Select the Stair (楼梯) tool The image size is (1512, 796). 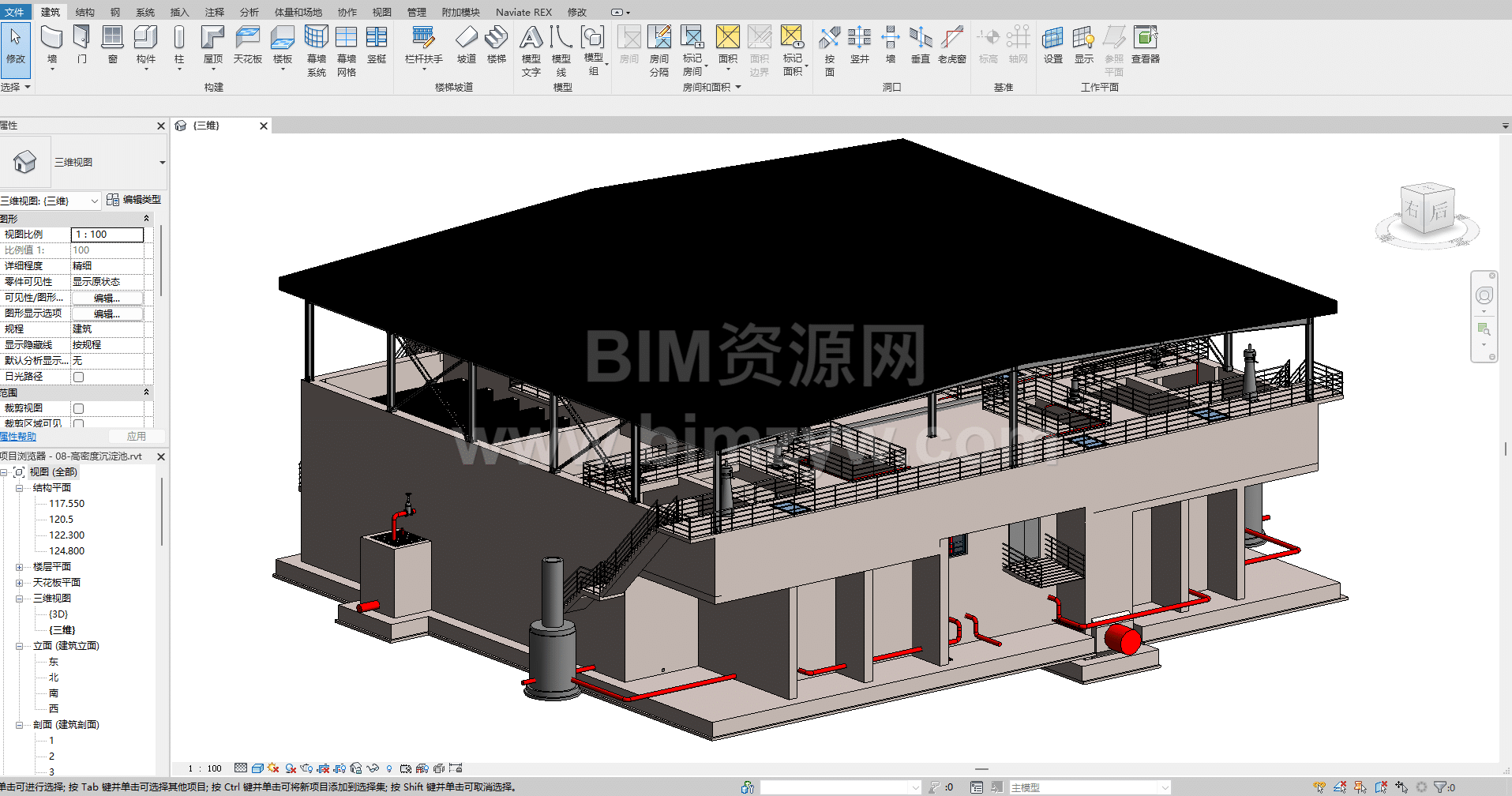[497, 45]
